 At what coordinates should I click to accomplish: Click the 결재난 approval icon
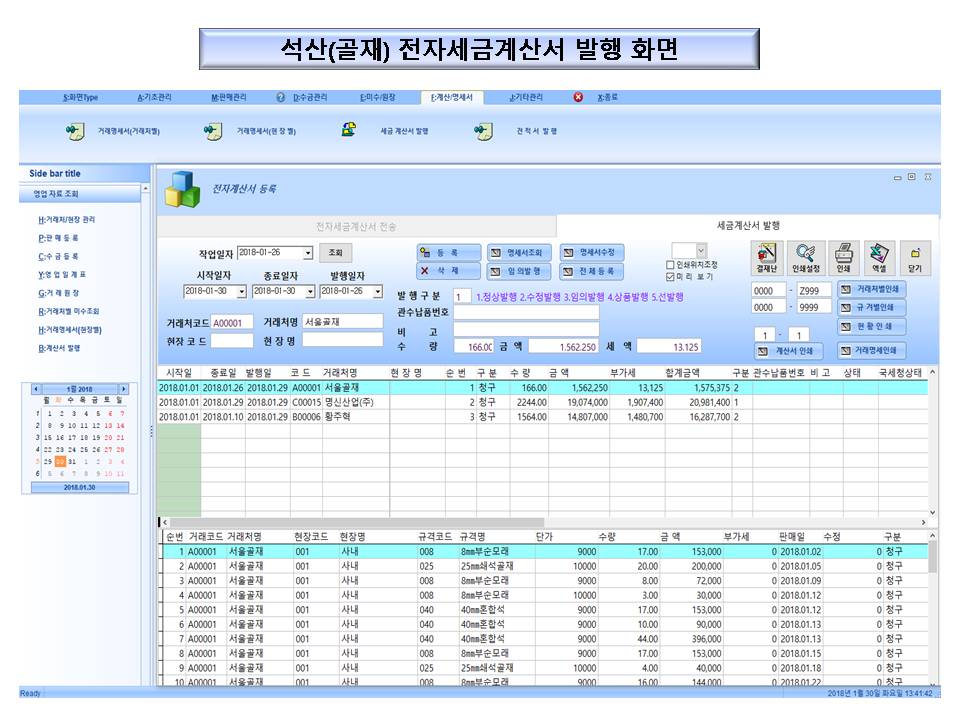coord(765,256)
